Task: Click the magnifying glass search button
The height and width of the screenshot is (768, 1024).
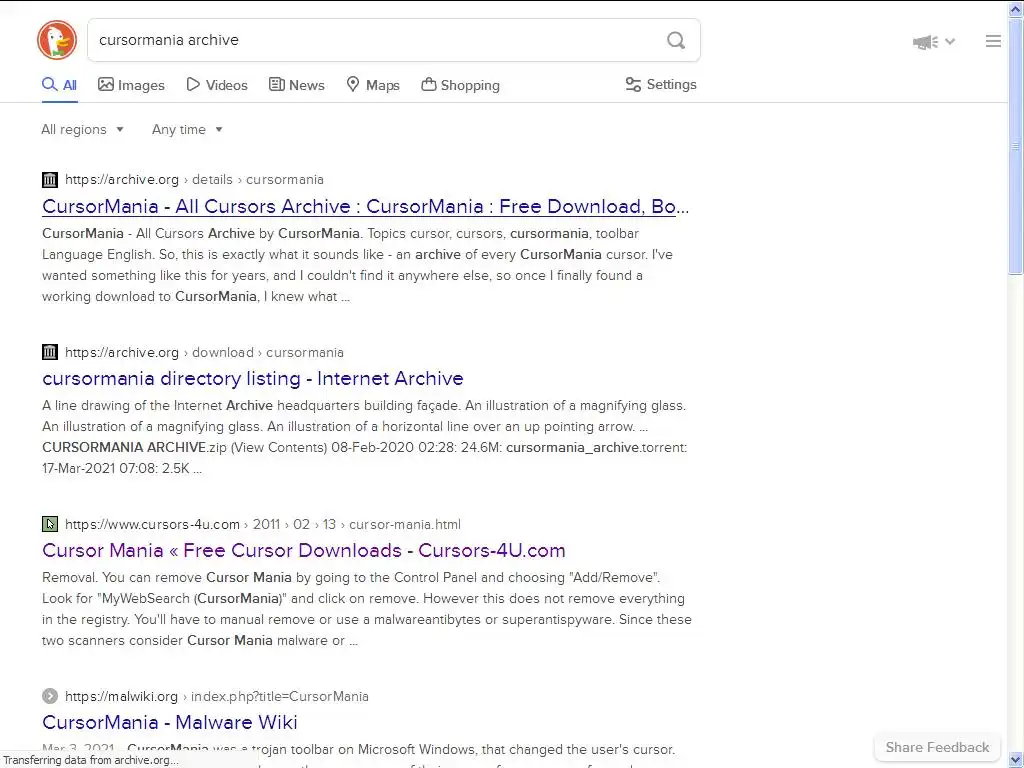Action: point(676,40)
